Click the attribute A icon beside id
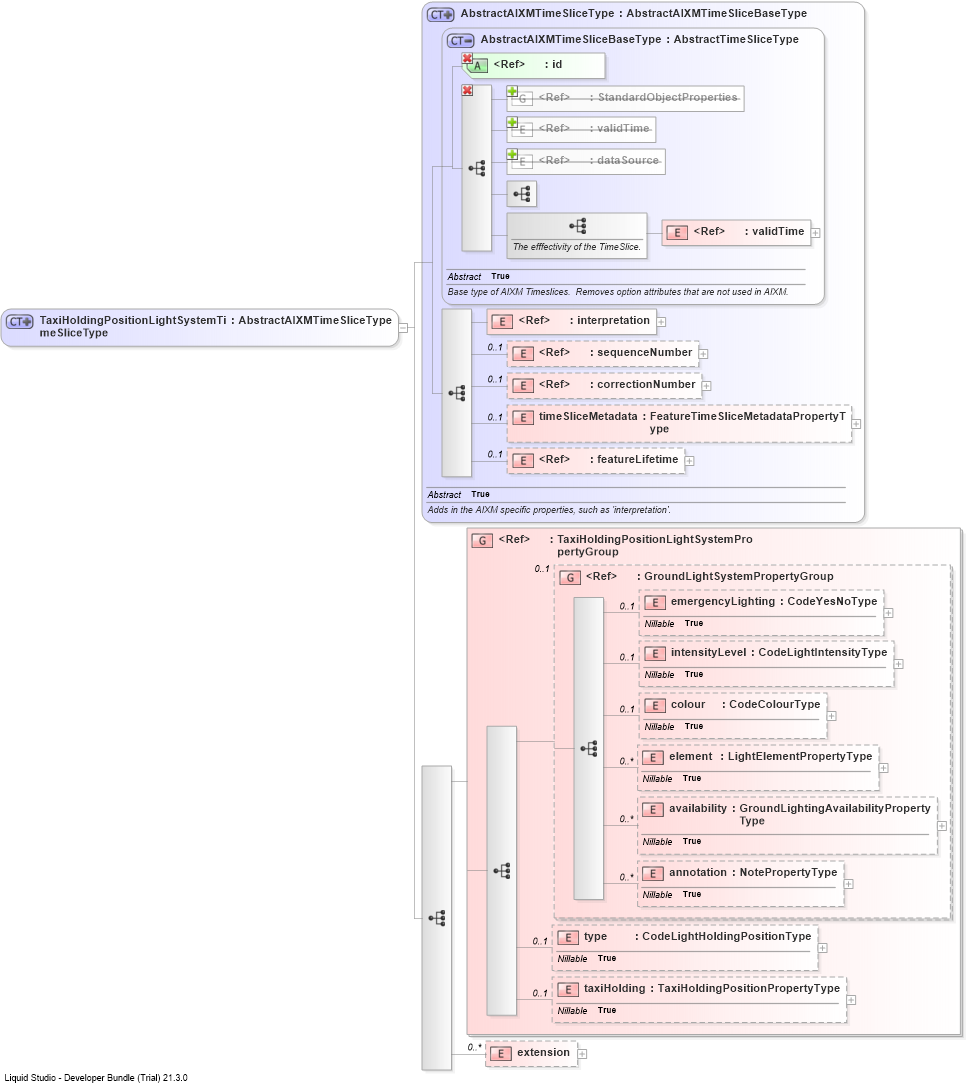 (x=477, y=66)
